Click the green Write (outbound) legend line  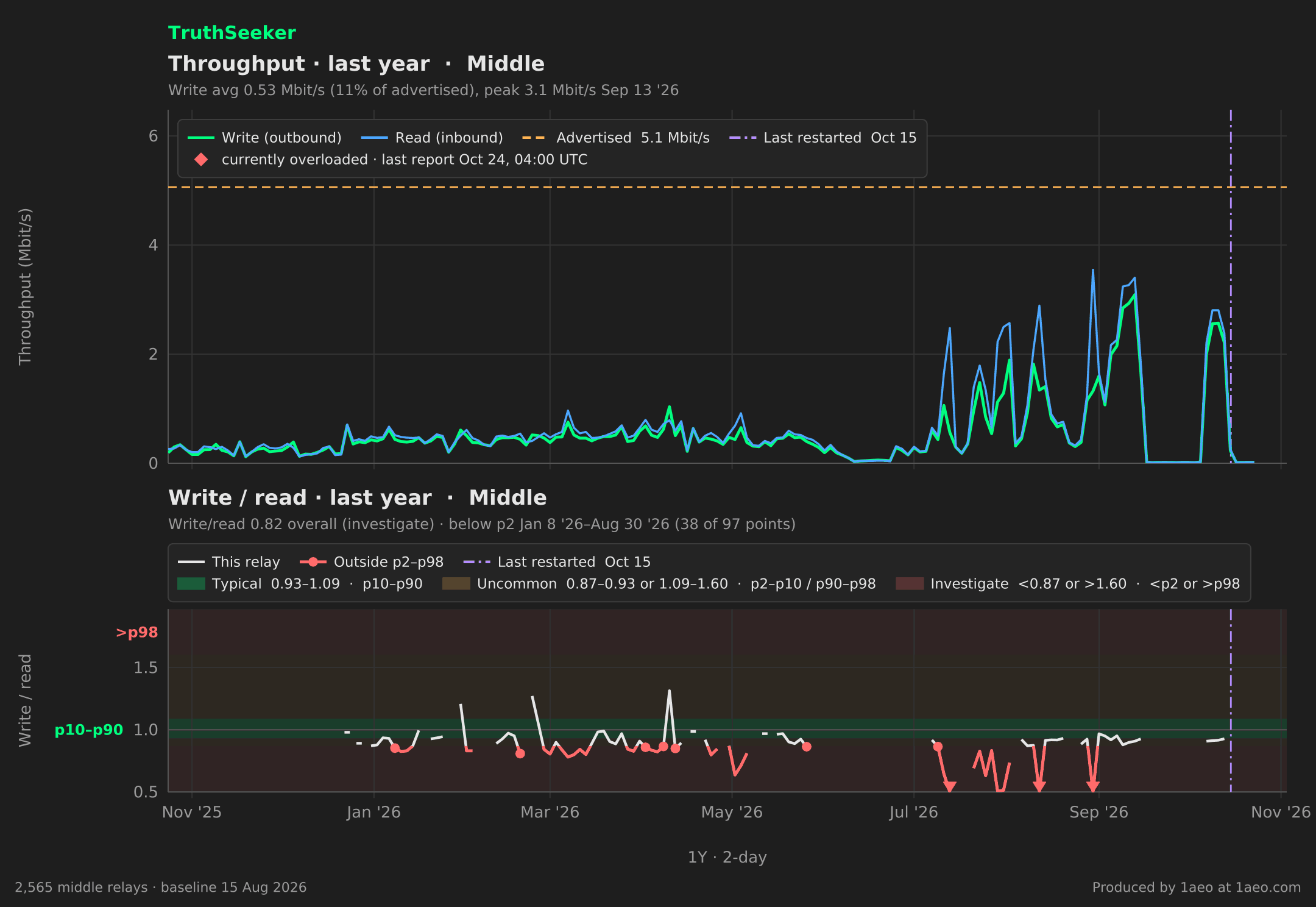coord(200,138)
